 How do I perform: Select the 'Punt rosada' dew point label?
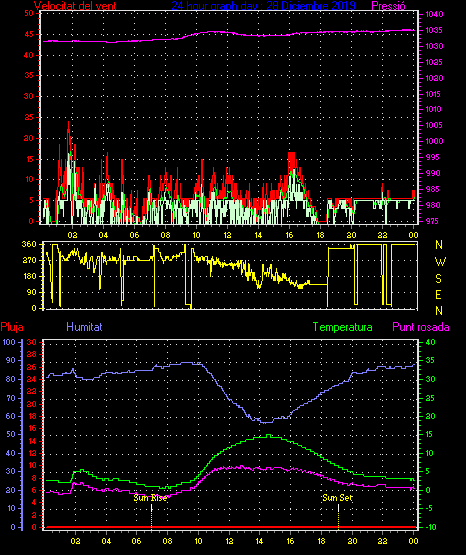tap(421, 327)
